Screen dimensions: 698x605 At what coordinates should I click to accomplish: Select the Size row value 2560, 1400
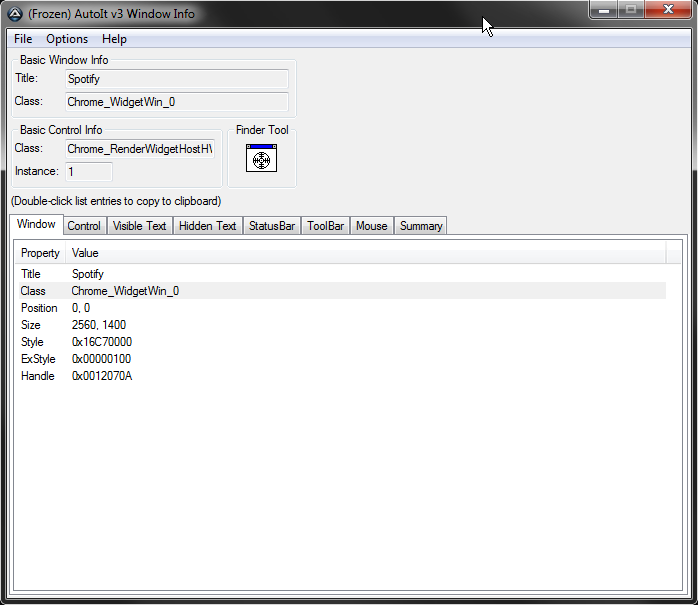(99, 325)
